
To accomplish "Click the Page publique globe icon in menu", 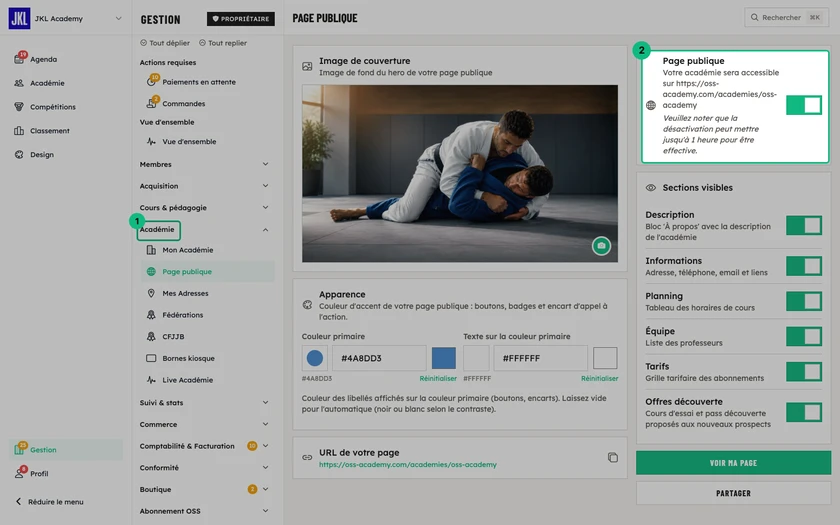I will click(x=151, y=272).
